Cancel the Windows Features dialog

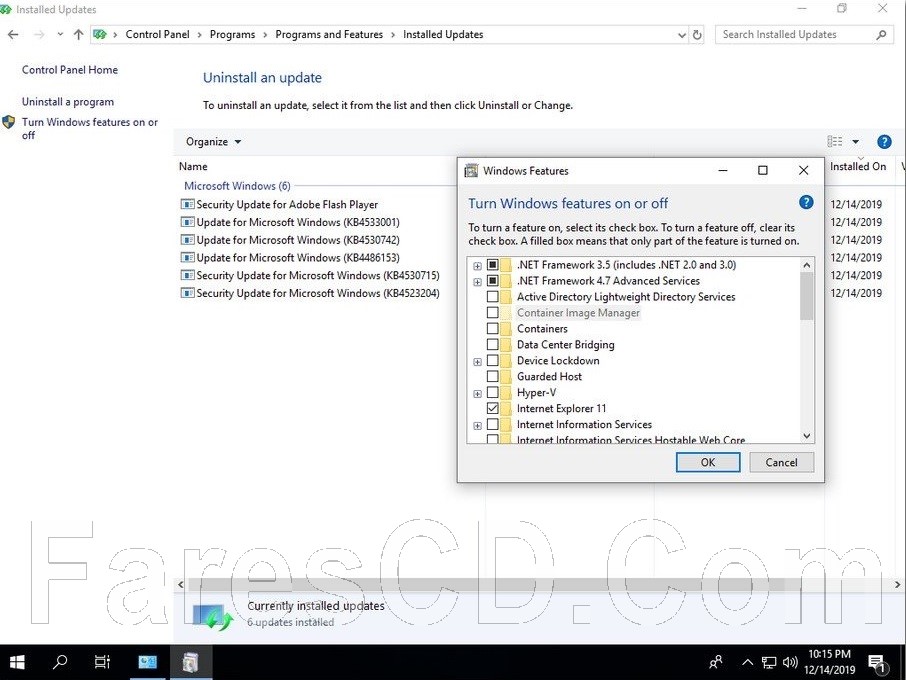pyautogui.click(x=781, y=462)
